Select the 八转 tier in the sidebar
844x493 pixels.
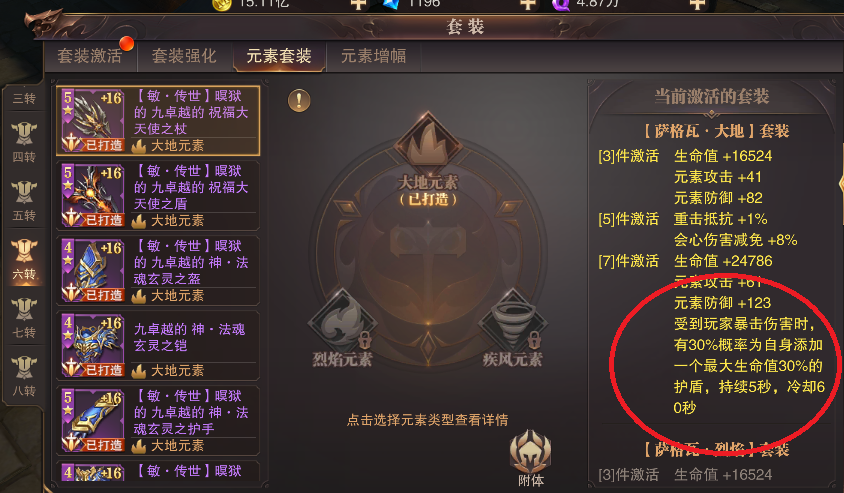pyautogui.click(x=24, y=376)
